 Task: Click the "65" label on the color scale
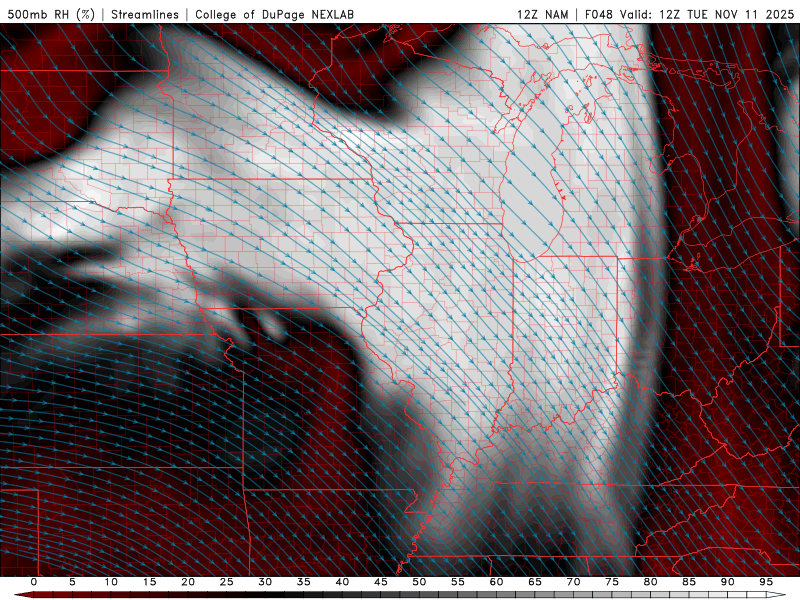[535, 582]
